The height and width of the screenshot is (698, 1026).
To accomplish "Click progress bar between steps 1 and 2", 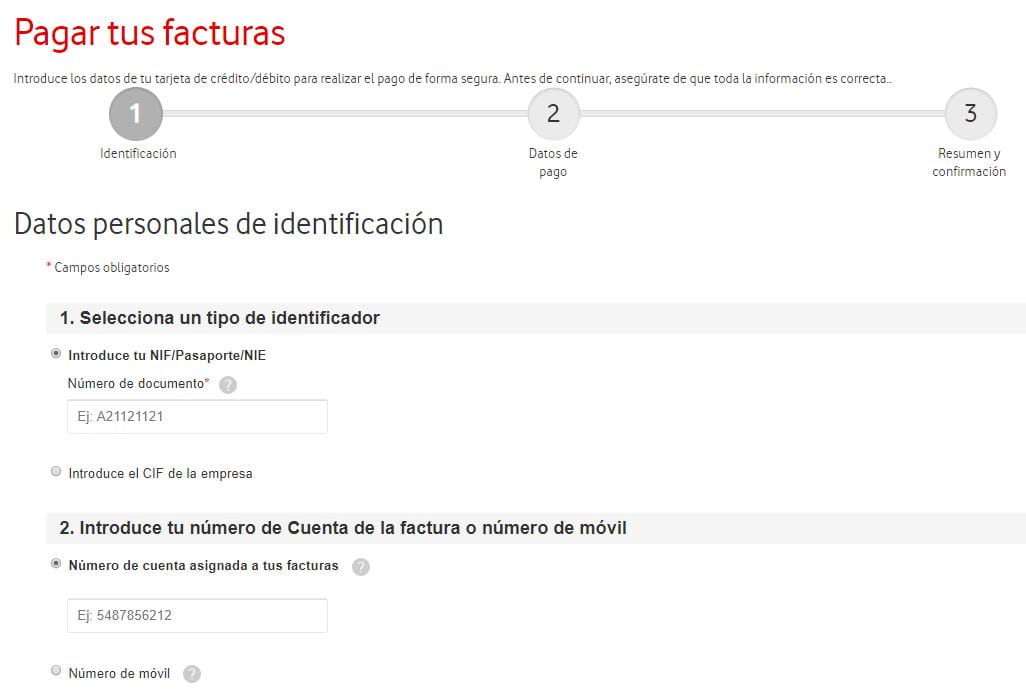I will click(344, 114).
